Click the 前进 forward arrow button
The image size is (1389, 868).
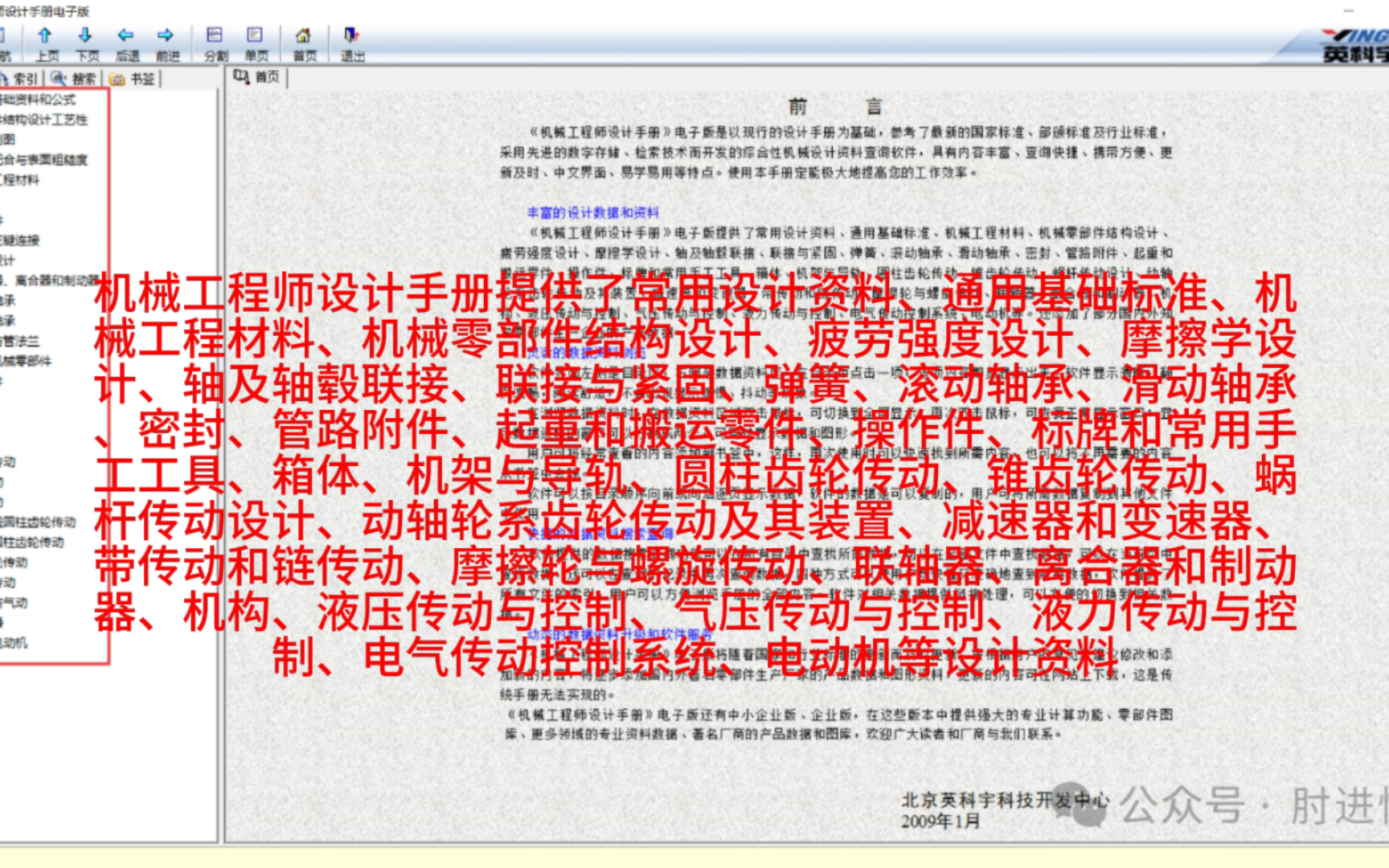click(x=166, y=44)
